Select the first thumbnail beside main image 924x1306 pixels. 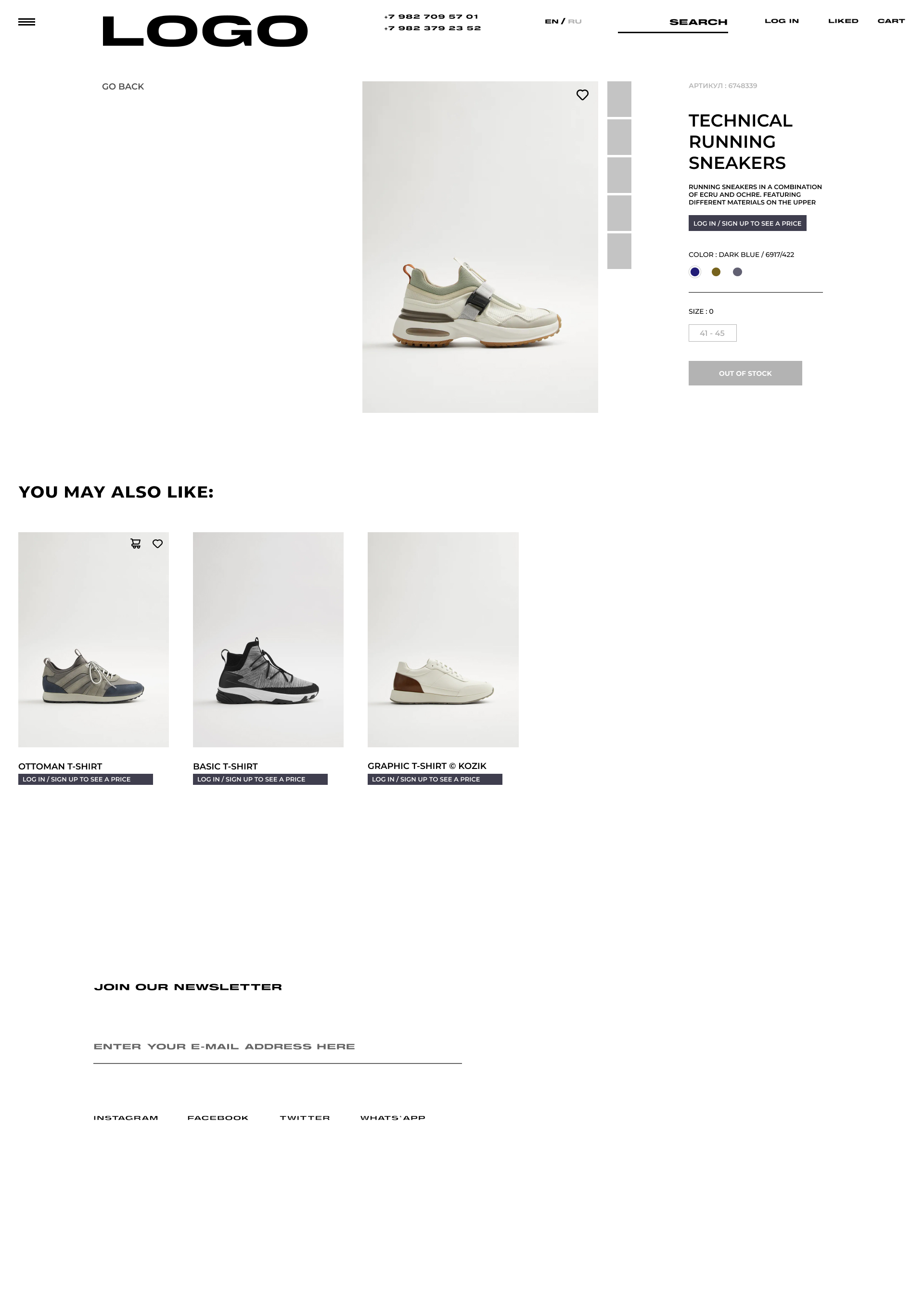click(619, 99)
